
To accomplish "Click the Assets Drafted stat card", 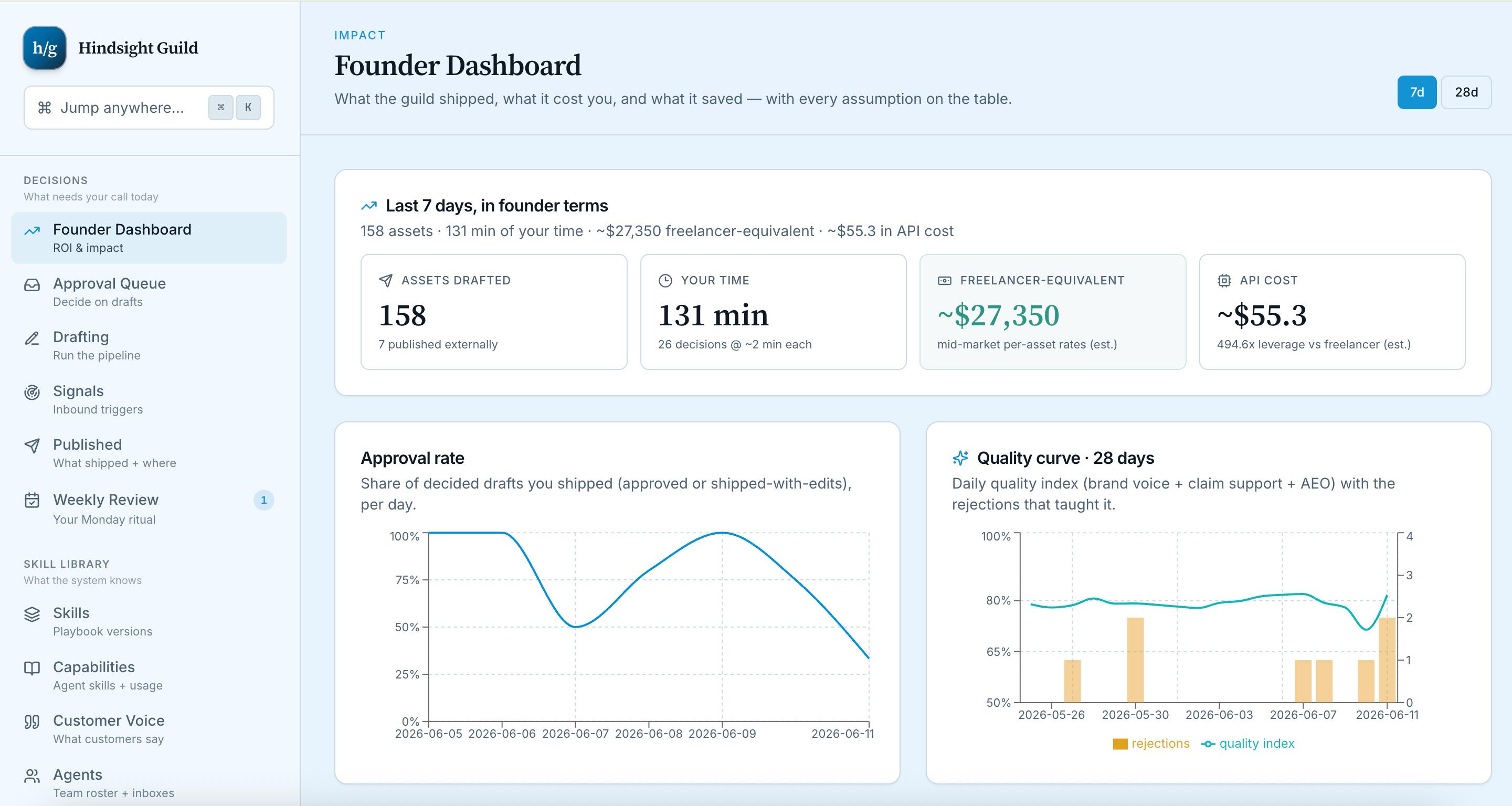I will pyautogui.click(x=494, y=312).
